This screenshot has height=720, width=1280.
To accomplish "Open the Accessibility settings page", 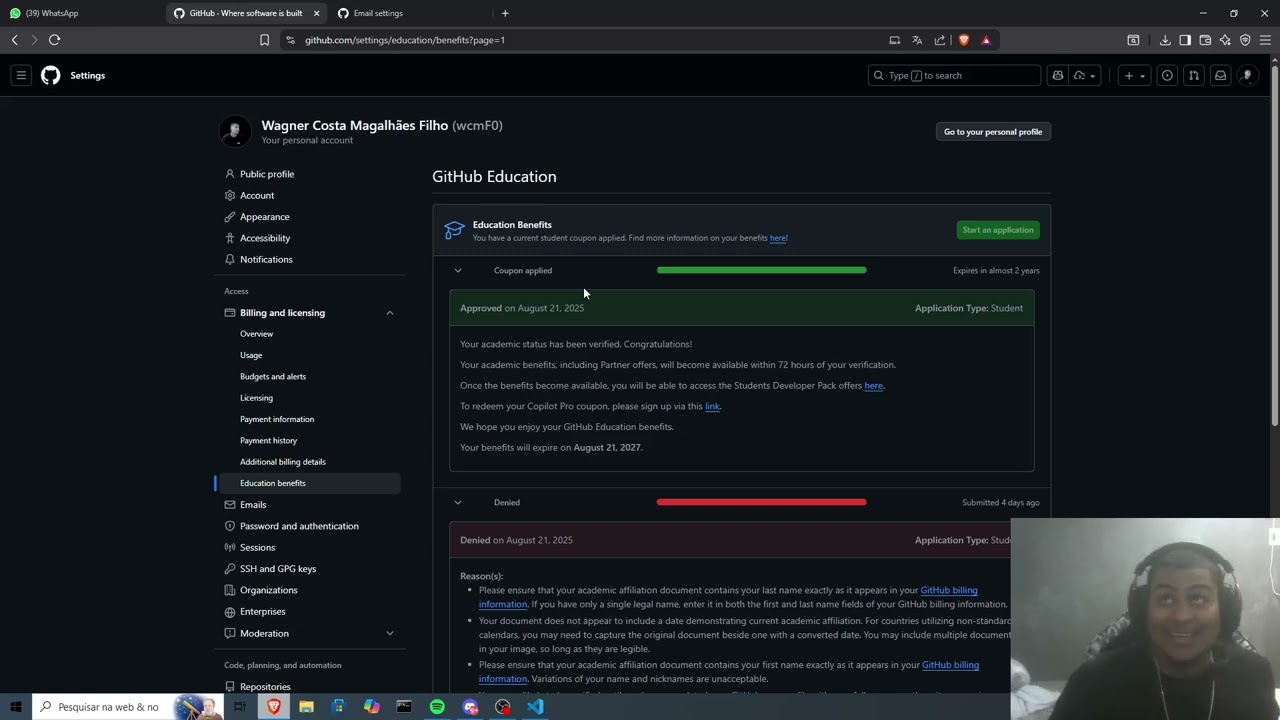I will click(265, 238).
